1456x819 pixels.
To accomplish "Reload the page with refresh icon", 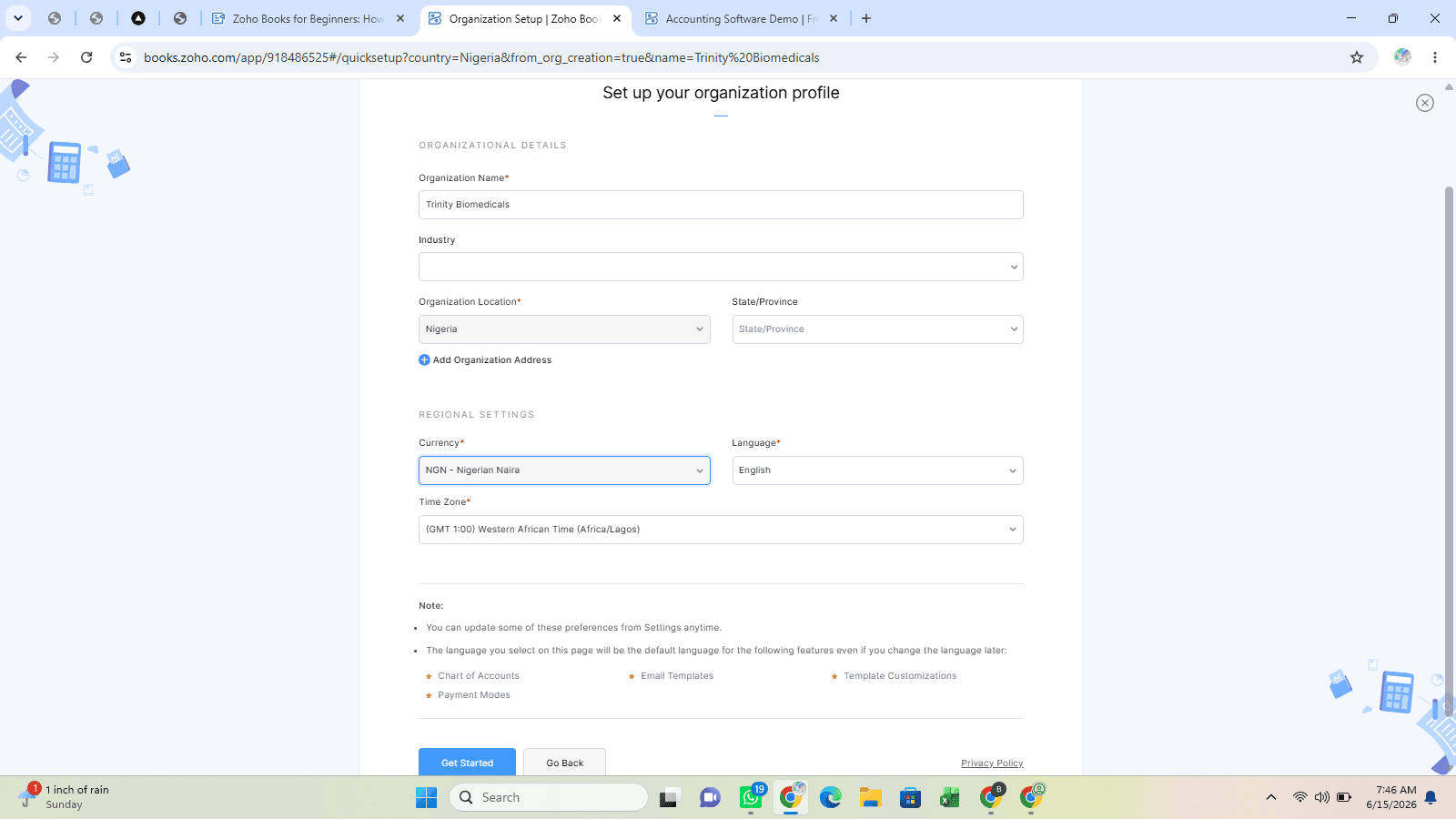I will point(86,57).
